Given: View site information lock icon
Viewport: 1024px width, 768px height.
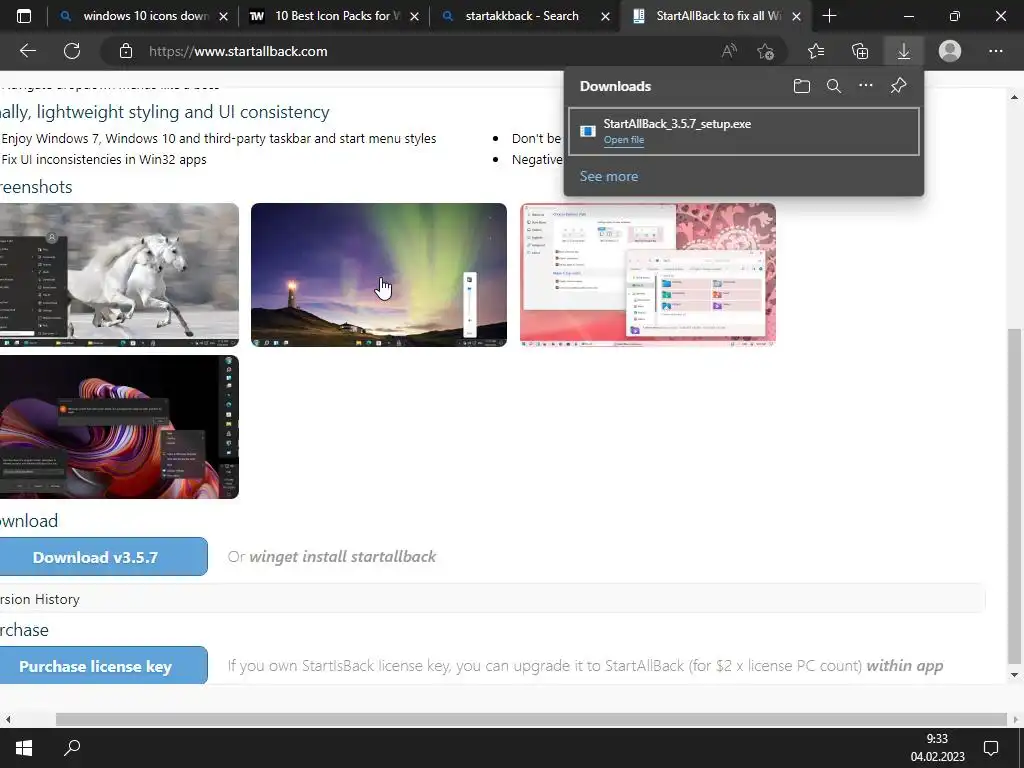Looking at the screenshot, I should coord(126,51).
